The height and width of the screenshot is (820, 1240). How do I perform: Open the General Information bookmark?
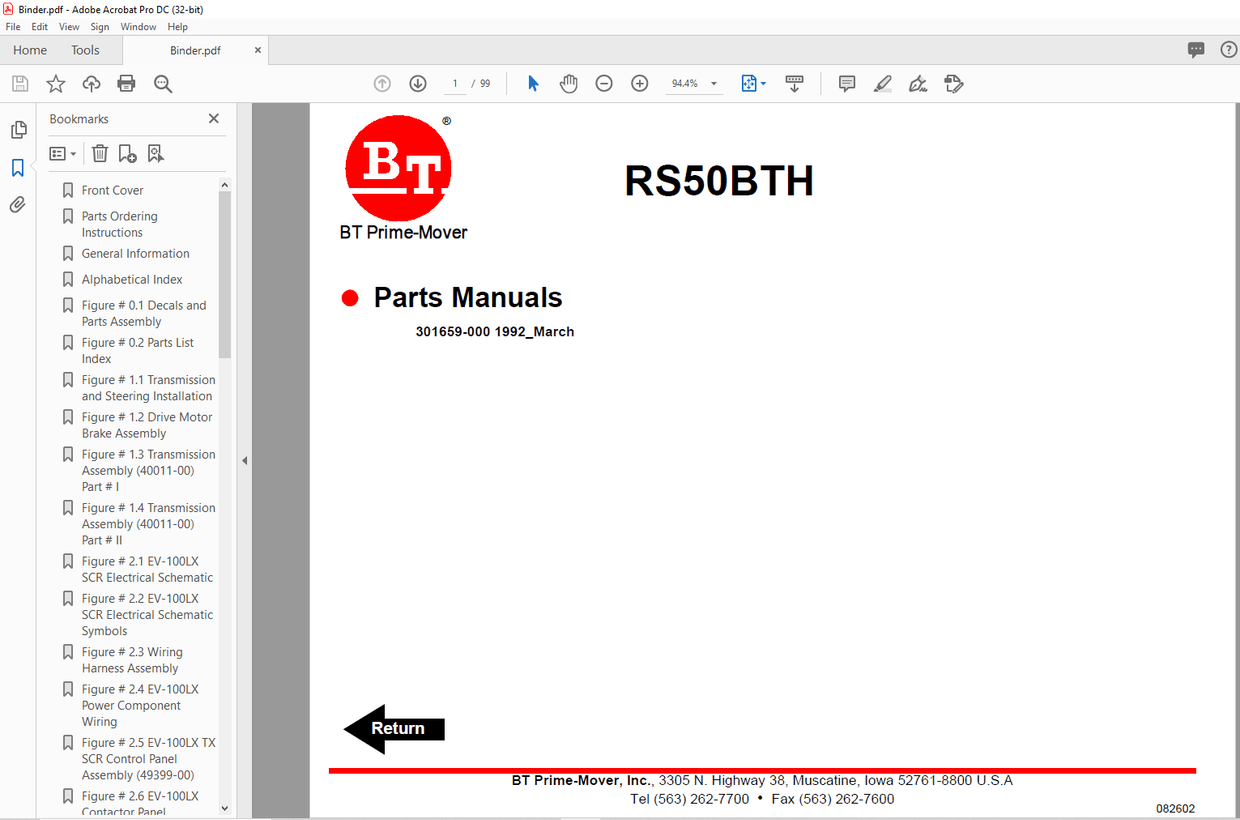(135, 253)
